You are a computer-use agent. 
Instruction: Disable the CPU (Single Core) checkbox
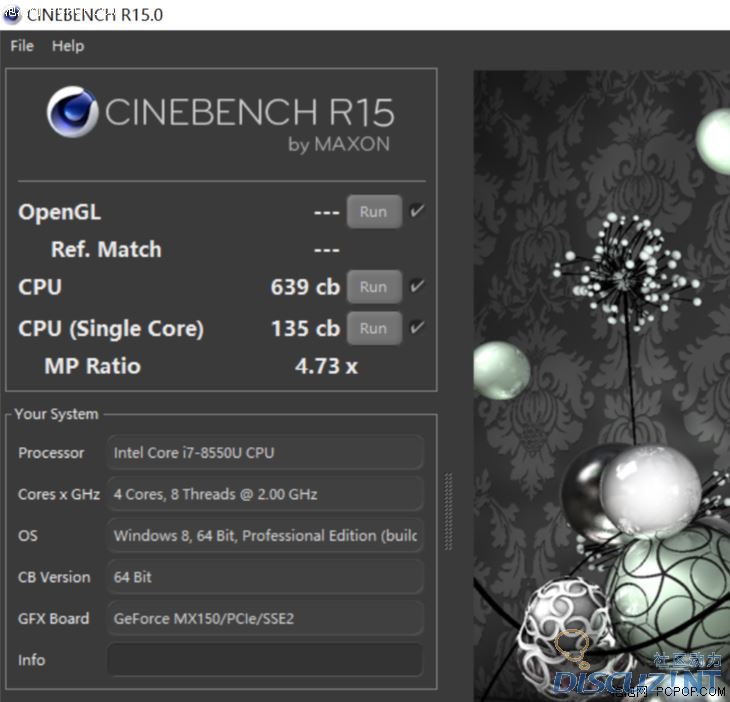tap(417, 328)
